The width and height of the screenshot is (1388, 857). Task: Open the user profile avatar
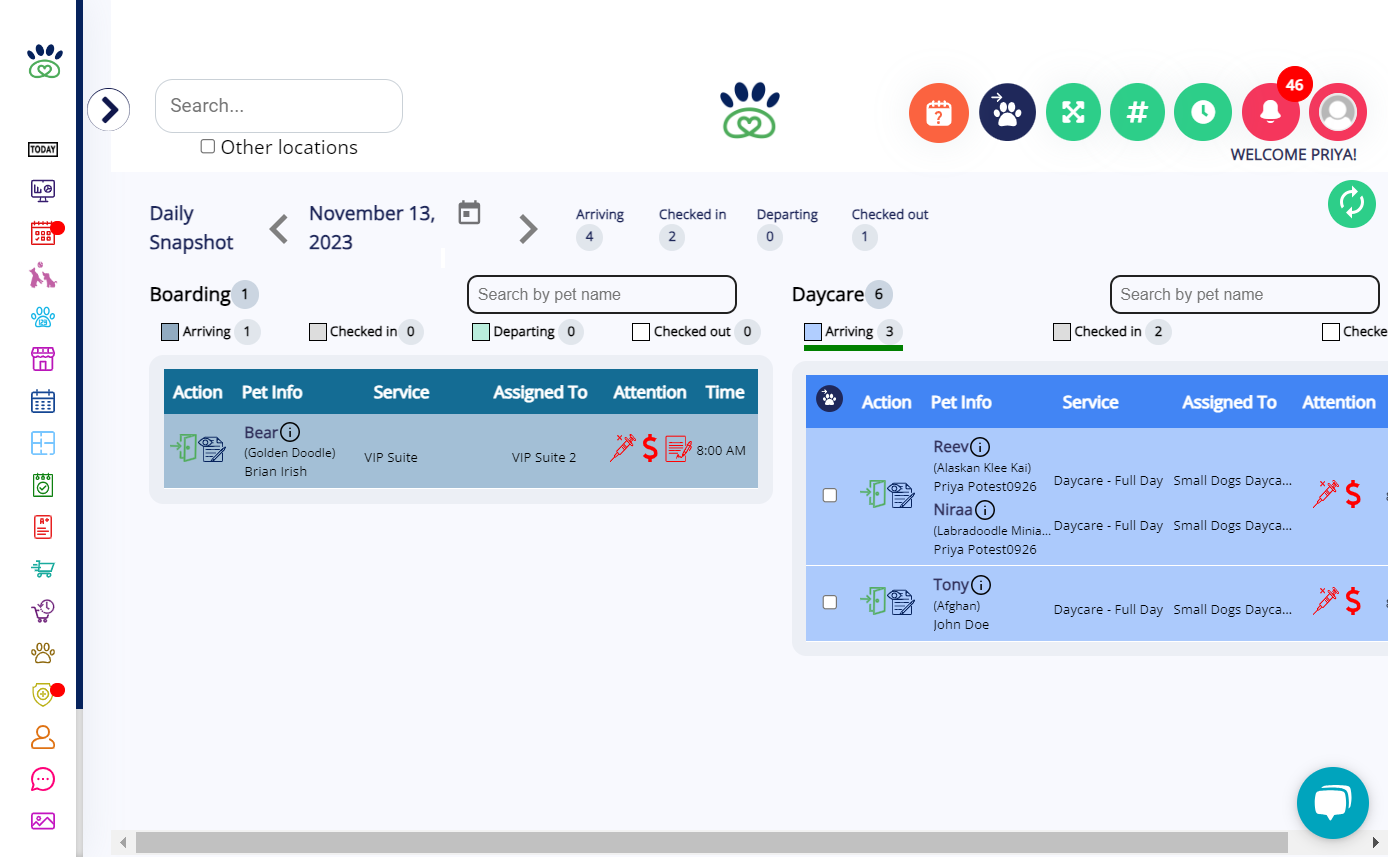(x=1338, y=112)
